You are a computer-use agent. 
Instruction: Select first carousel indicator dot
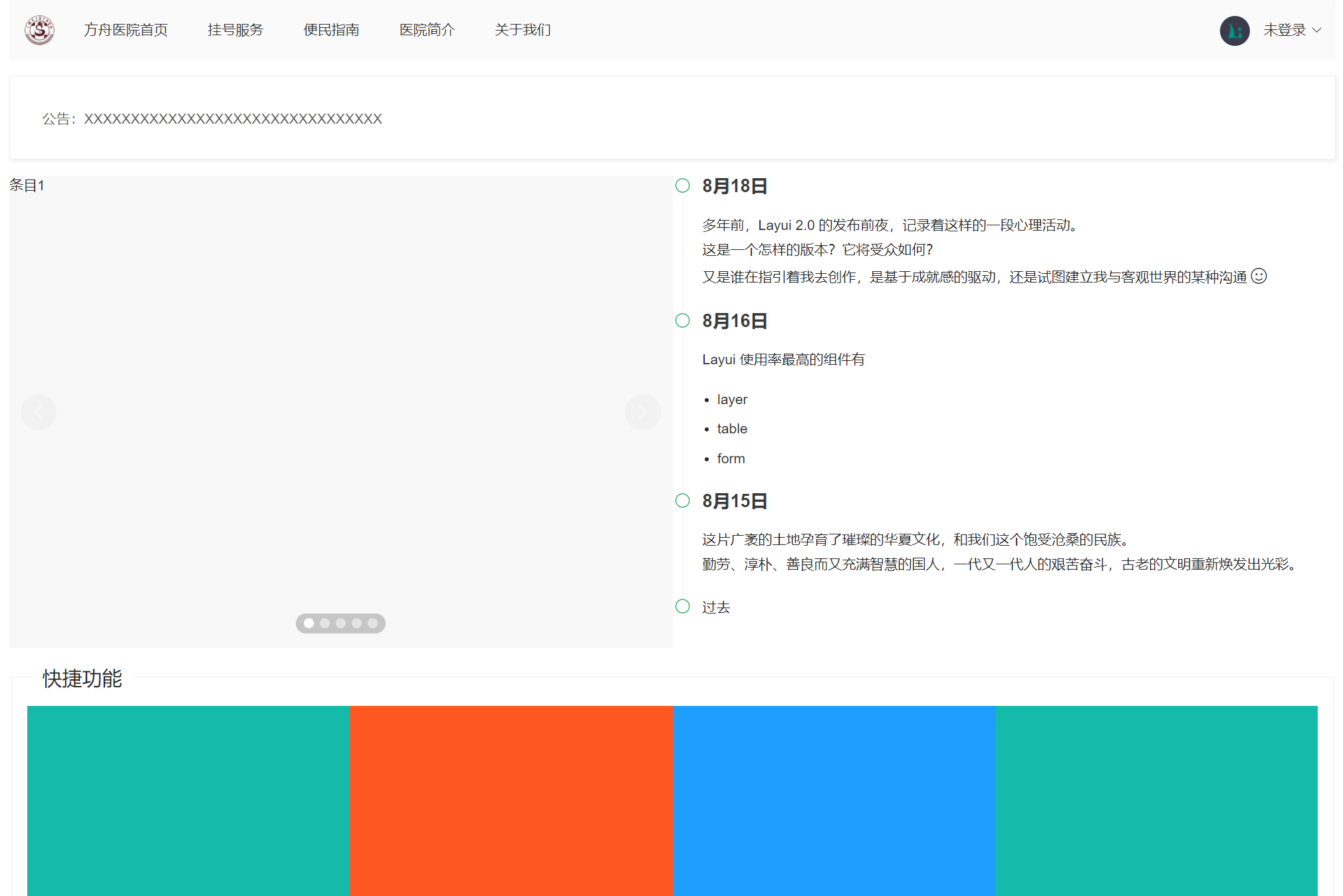click(308, 623)
